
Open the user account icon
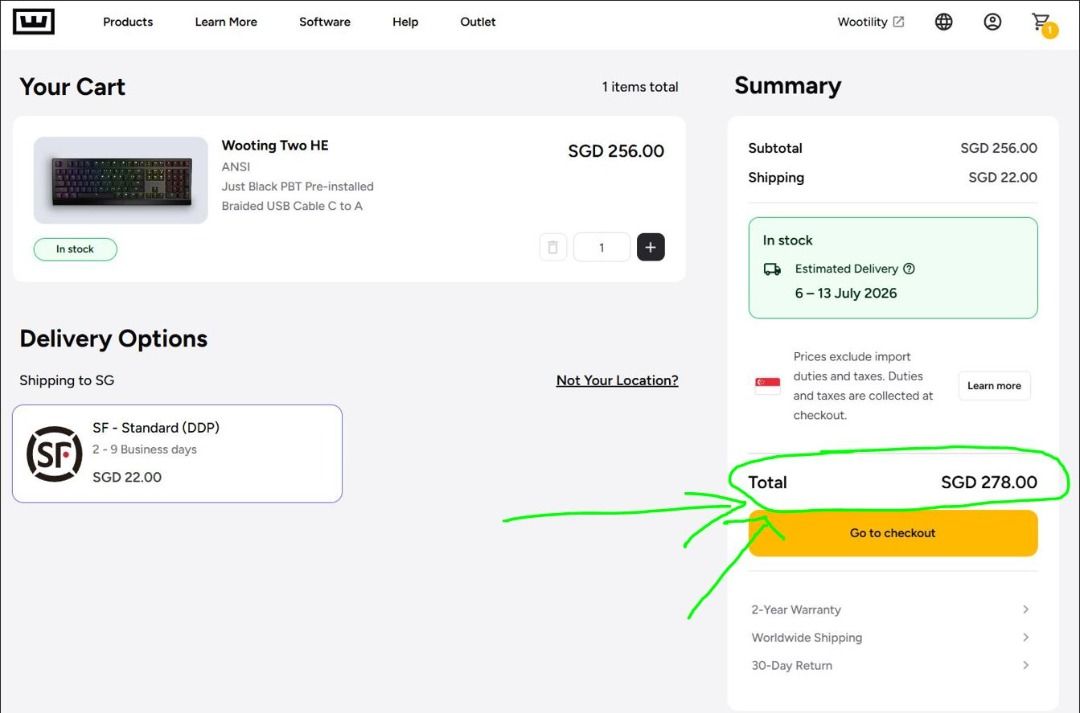click(x=992, y=22)
